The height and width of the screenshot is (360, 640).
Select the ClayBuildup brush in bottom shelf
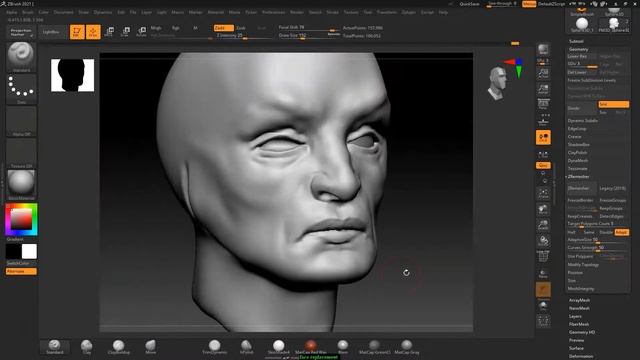[119, 347]
